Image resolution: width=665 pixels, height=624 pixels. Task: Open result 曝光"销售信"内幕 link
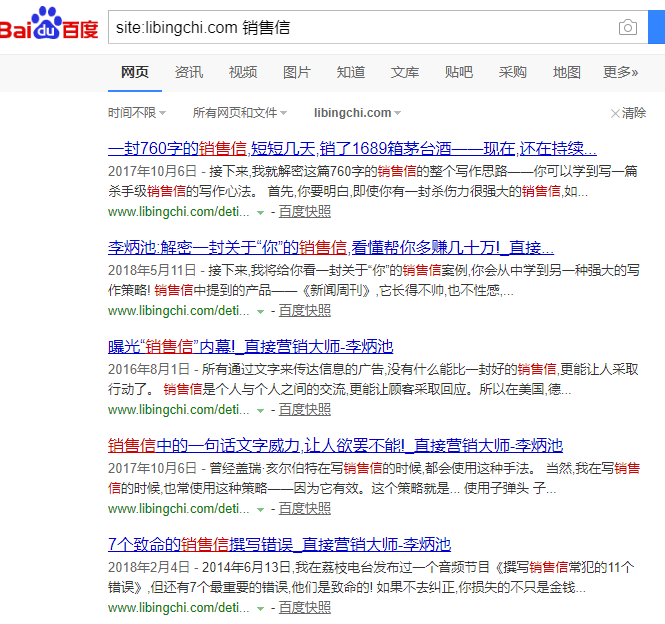pos(251,347)
